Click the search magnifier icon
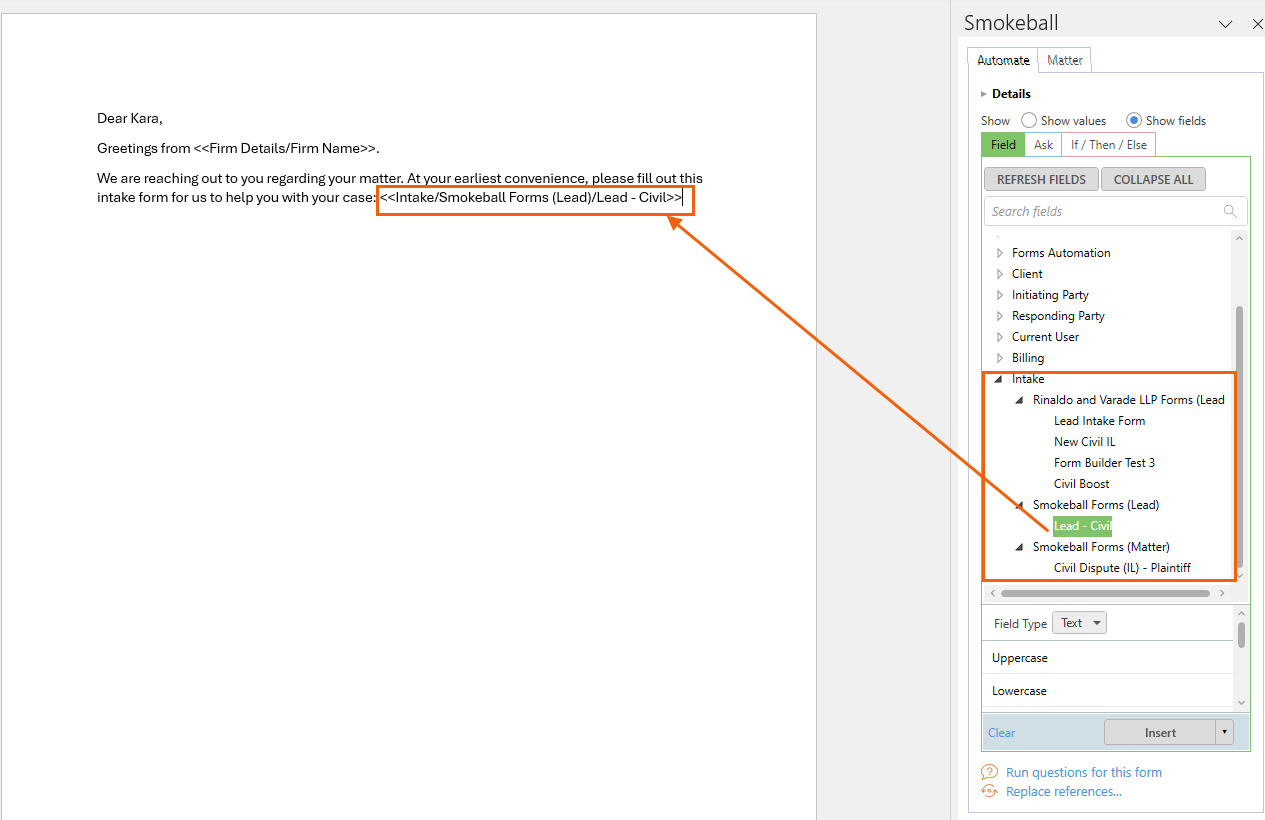The image size is (1265, 820). 1230,211
